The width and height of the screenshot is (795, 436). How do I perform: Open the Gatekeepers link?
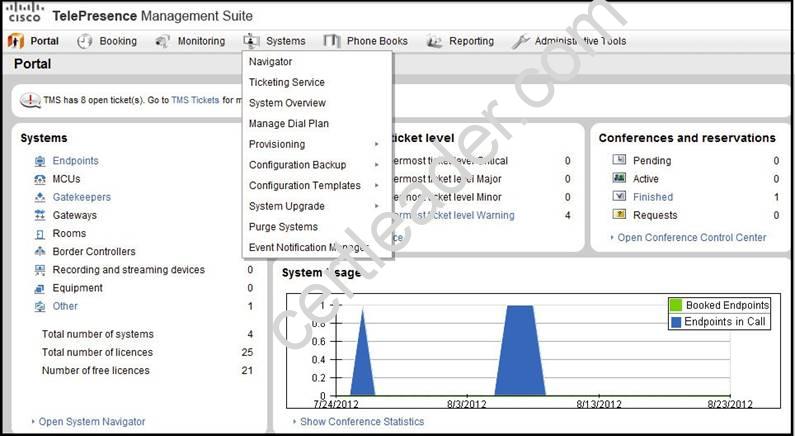(x=82, y=197)
